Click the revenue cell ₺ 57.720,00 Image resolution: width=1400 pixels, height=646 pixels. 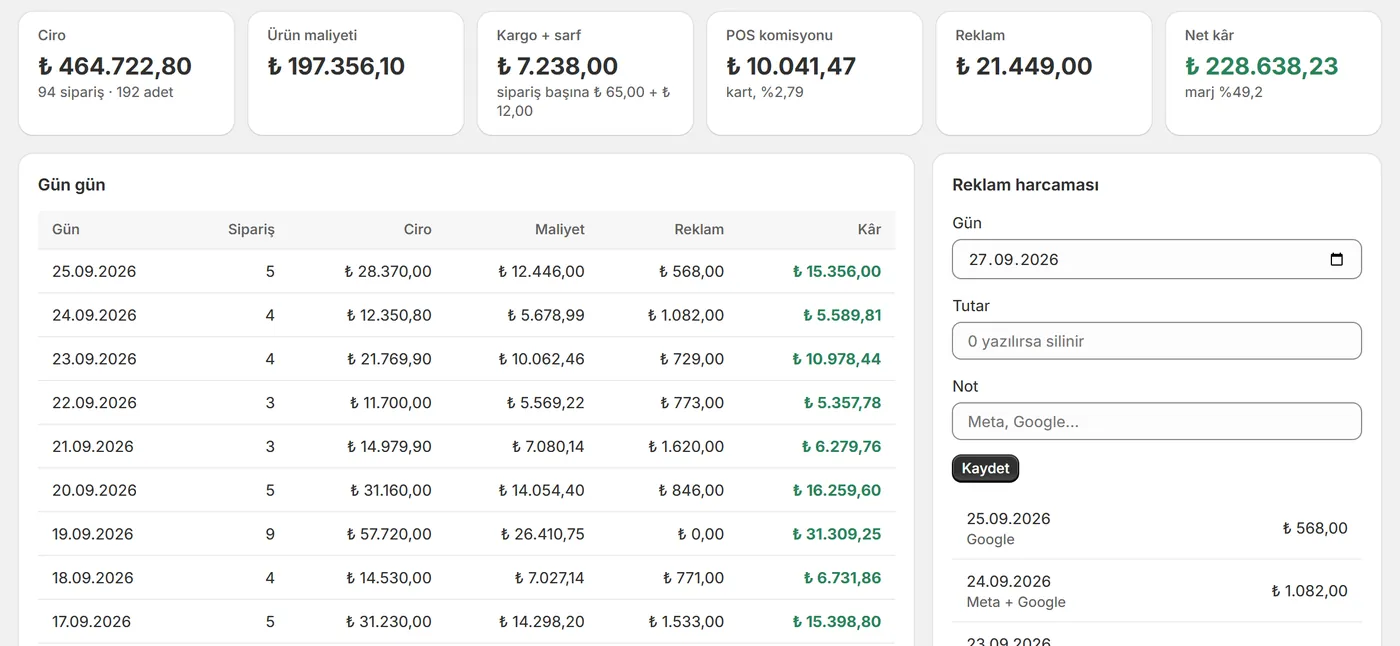389,534
